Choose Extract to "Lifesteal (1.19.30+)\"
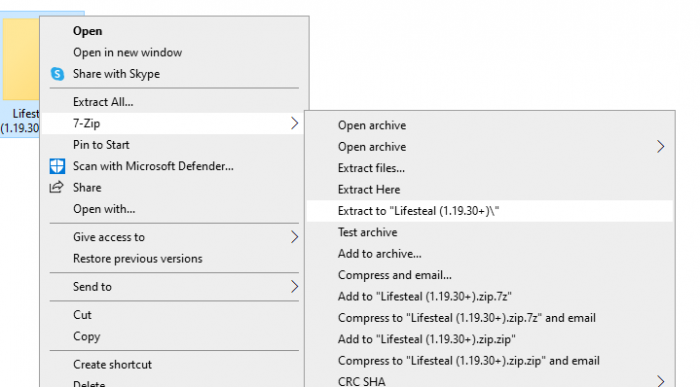 (490, 211)
